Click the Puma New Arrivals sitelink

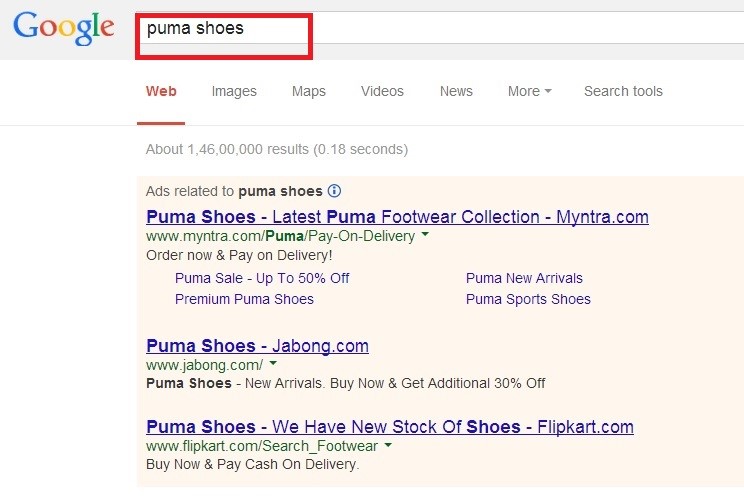click(x=524, y=278)
